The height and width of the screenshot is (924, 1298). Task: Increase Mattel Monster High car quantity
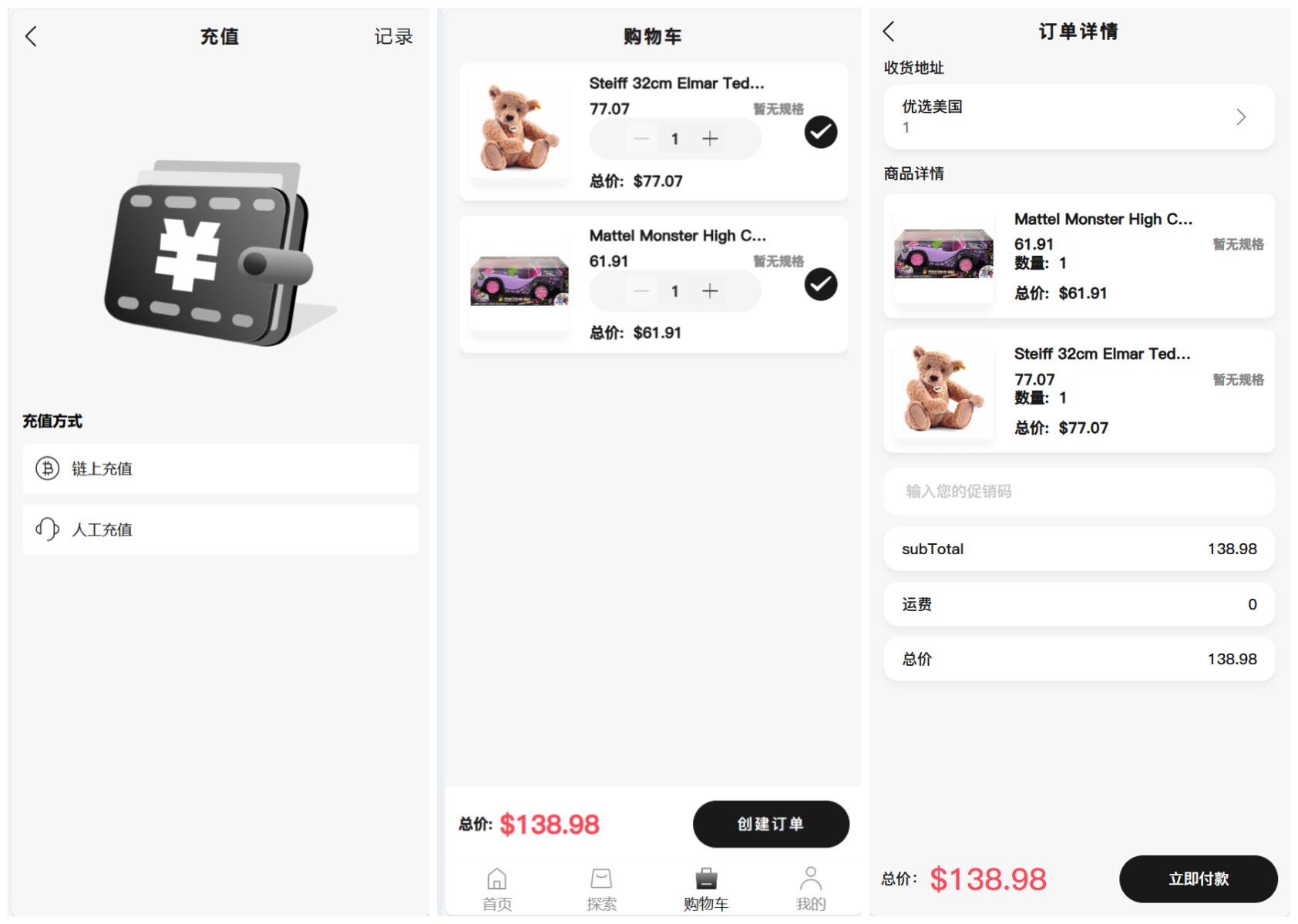click(x=710, y=291)
